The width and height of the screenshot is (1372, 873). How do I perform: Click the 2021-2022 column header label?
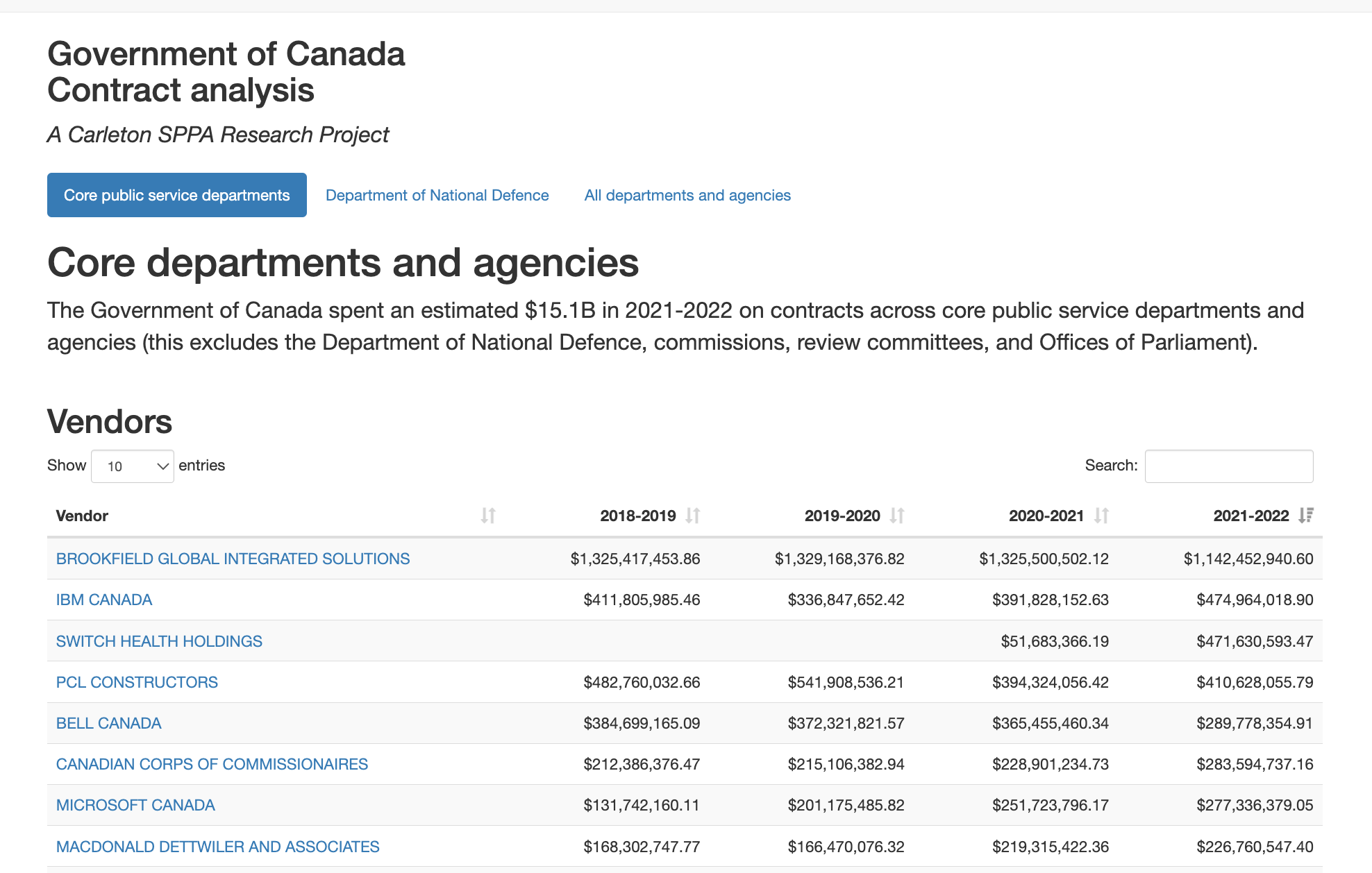pyautogui.click(x=1250, y=516)
